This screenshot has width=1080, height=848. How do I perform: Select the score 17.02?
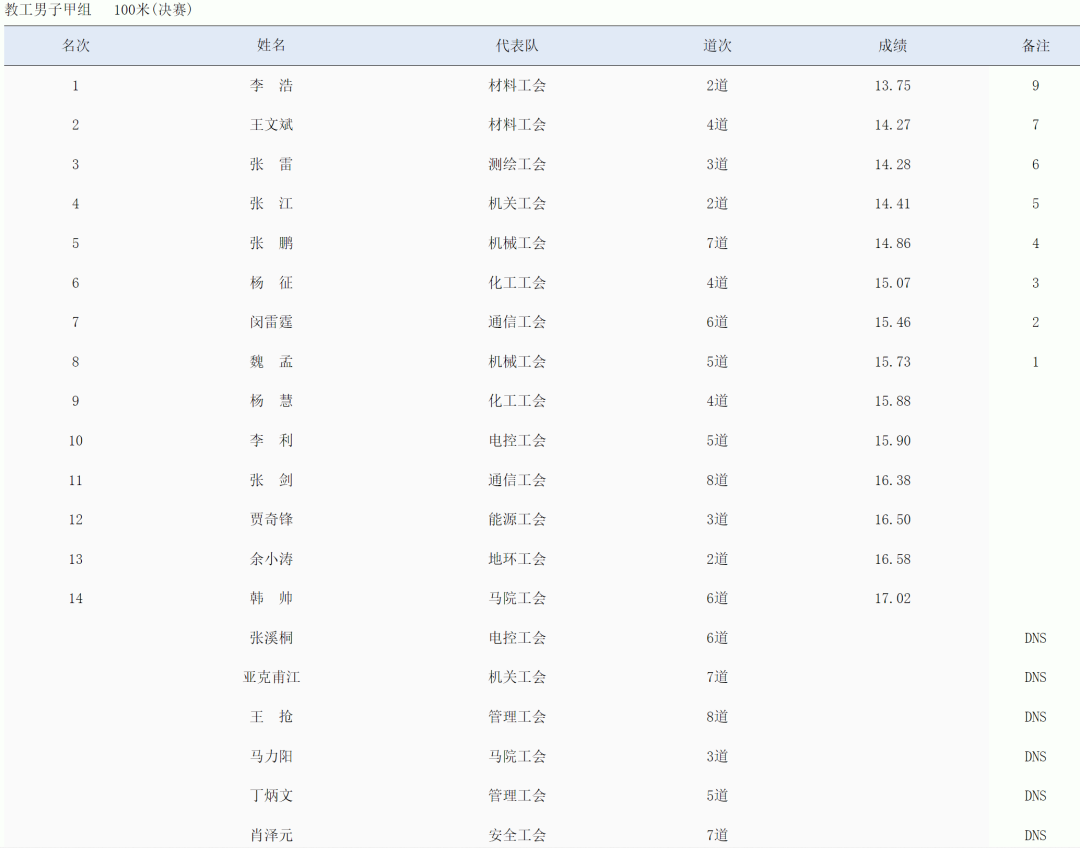tap(892, 599)
